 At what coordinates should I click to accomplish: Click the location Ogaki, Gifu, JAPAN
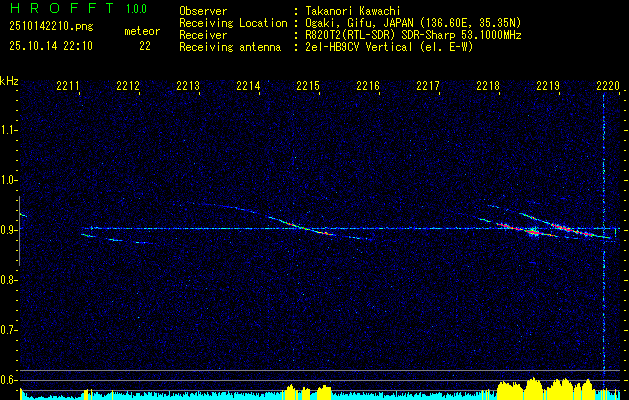coord(359,23)
